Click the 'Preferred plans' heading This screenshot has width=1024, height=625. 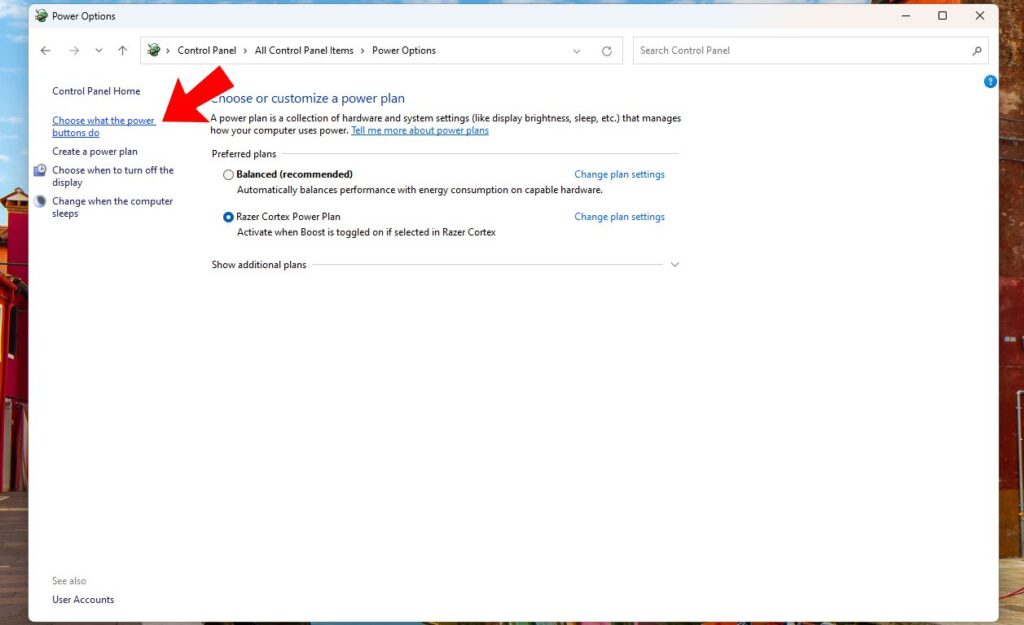click(x=244, y=154)
